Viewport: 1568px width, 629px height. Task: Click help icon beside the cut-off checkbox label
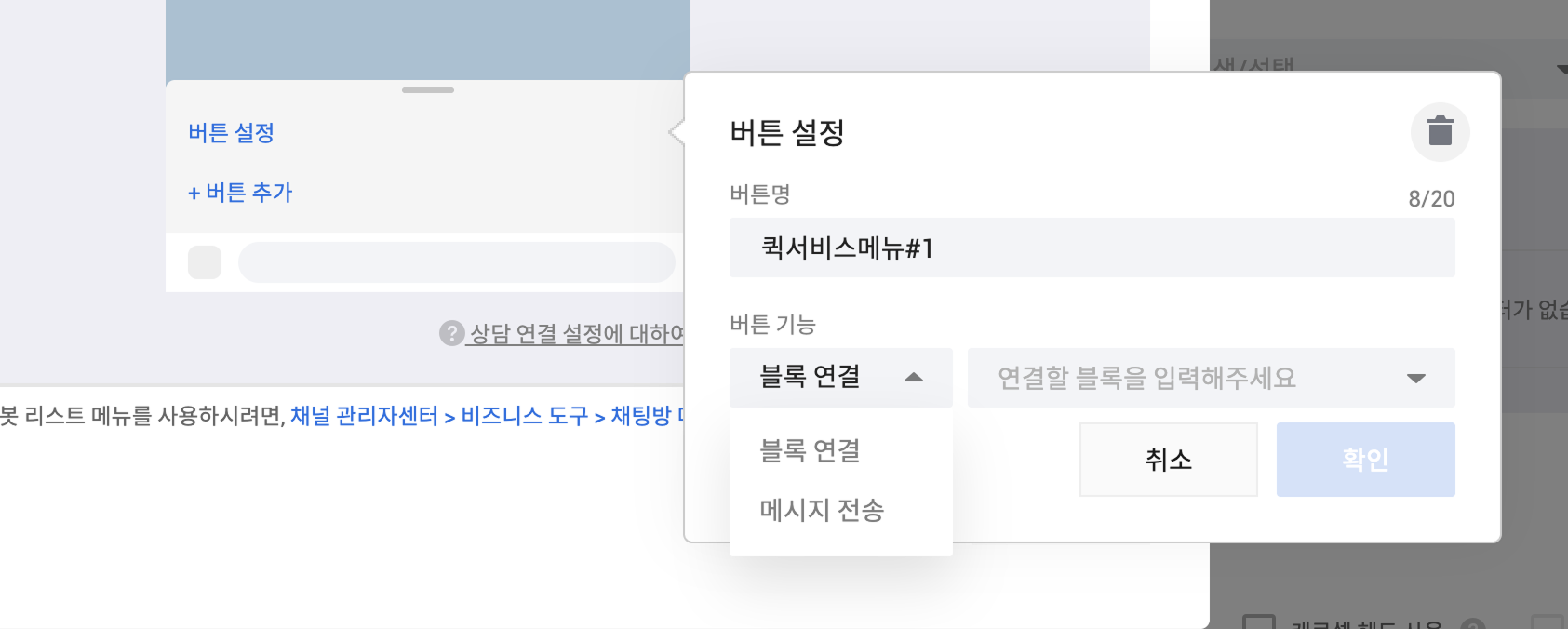pos(1472,624)
